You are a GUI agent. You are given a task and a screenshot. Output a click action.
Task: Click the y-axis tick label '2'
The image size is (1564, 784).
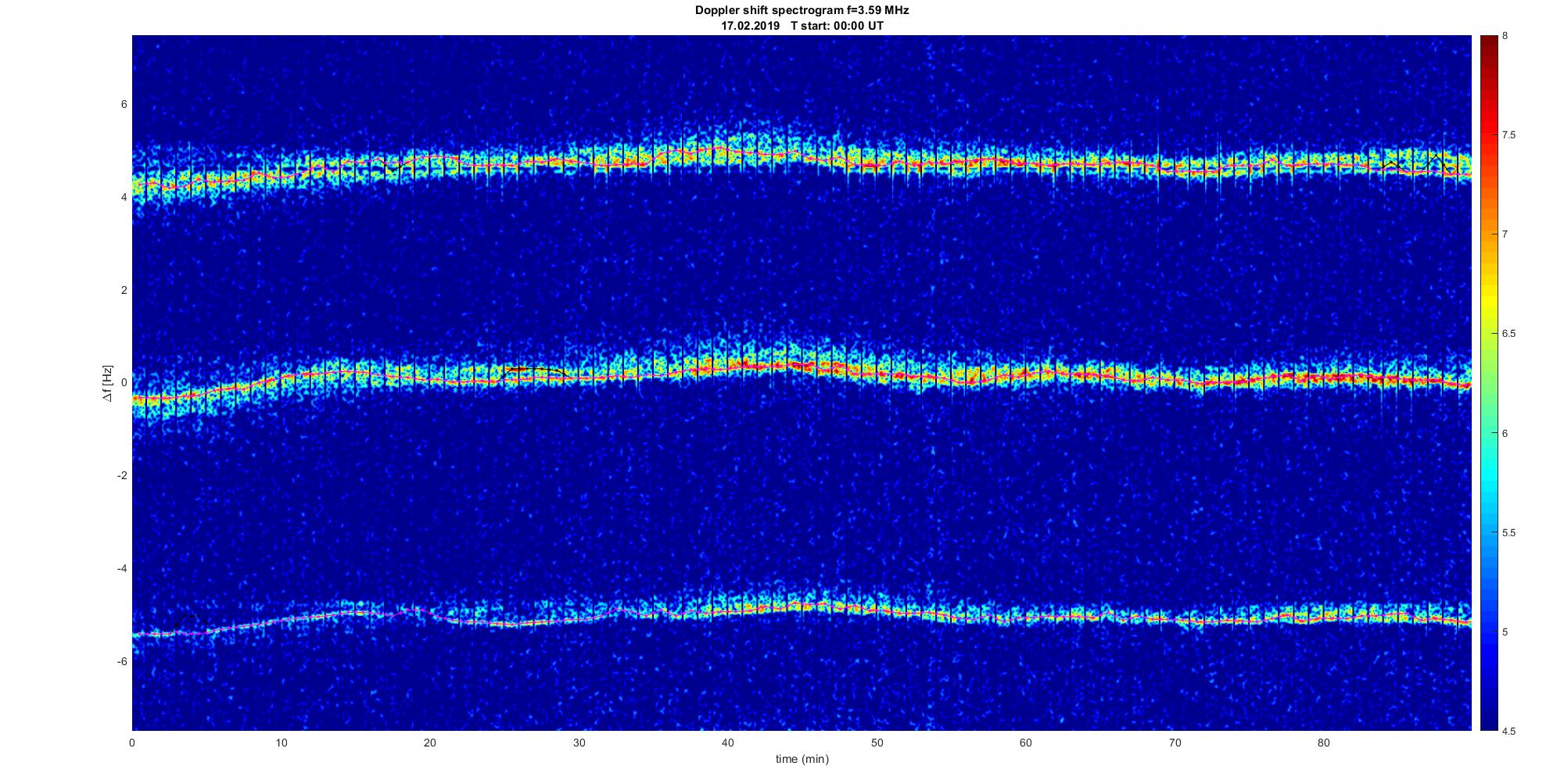click(124, 290)
